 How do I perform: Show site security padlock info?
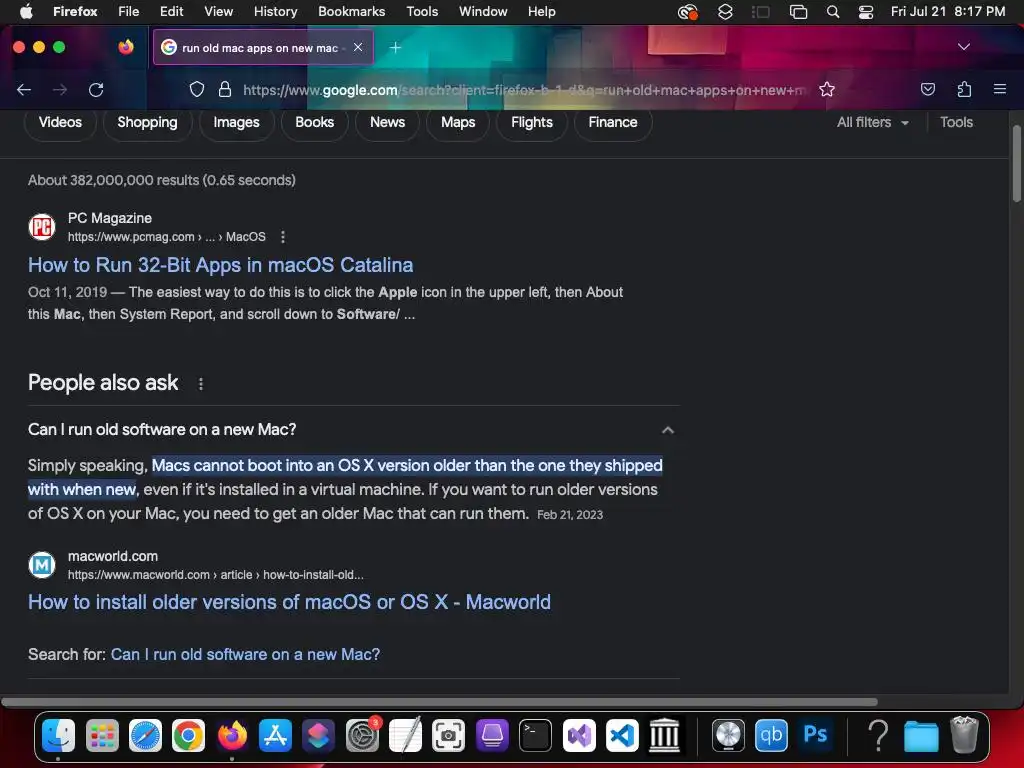(225, 89)
